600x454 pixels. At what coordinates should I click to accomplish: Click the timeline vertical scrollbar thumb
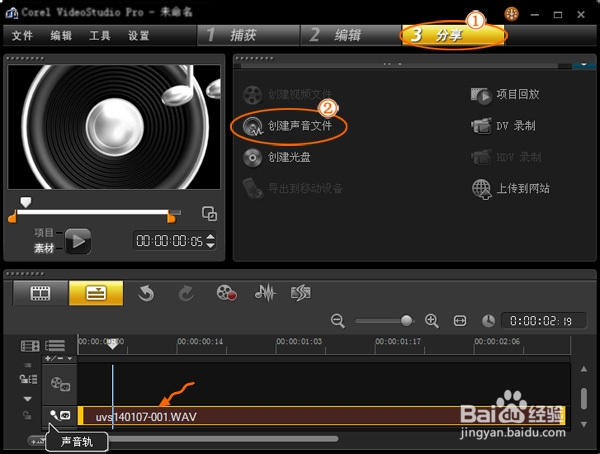(x=584, y=398)
